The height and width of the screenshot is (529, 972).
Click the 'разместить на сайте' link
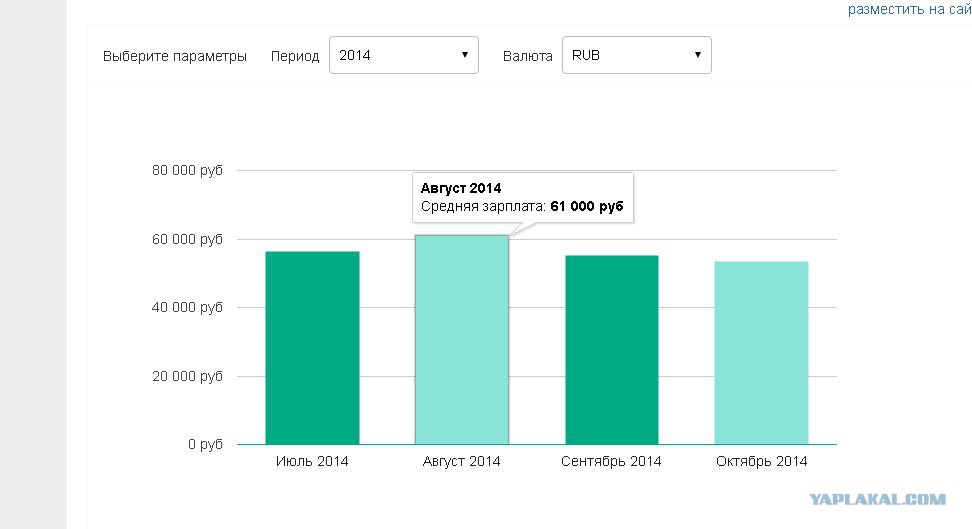click(909, 9)
